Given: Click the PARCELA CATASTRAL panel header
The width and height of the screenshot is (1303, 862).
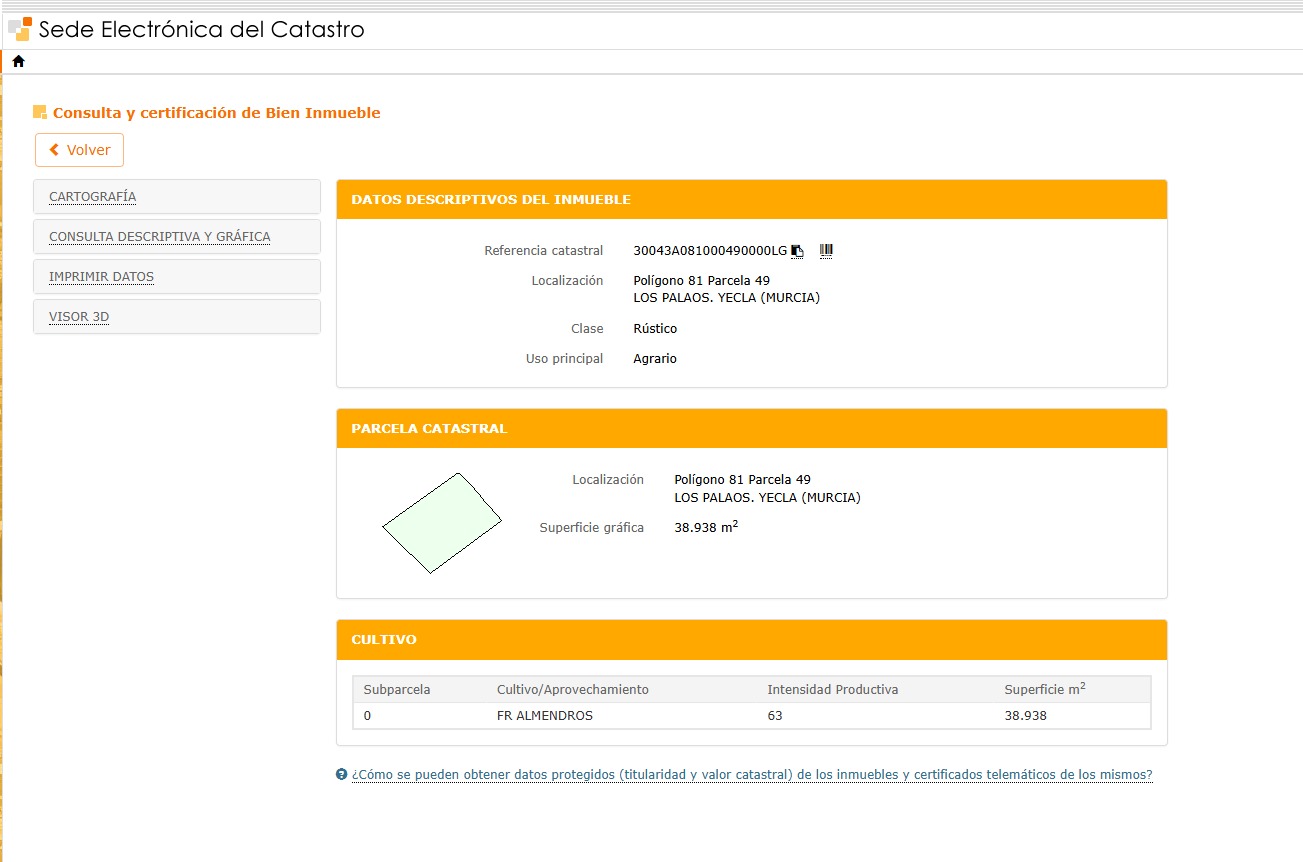Looking at the screenshot, I should [x=752, y=429].
